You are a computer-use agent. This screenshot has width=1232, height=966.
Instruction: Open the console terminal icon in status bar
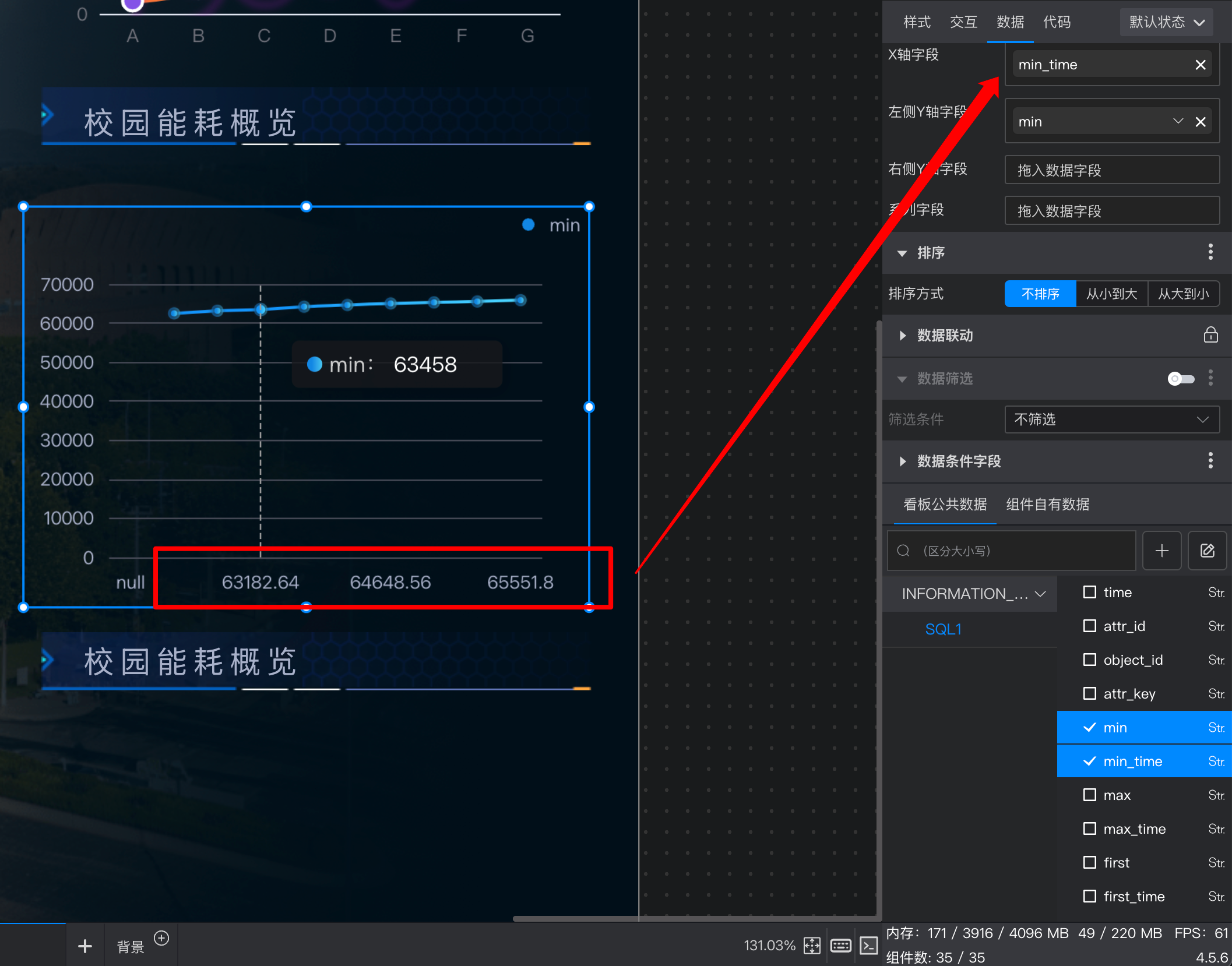point(868,945)
